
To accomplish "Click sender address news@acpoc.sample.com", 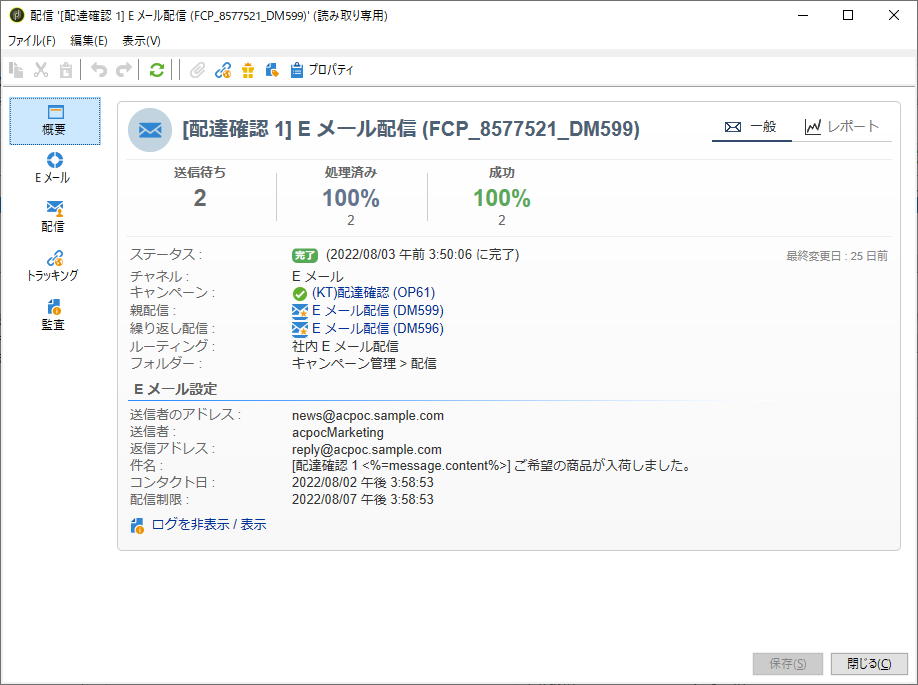I will pyautogui.click(x=368, y=416).
